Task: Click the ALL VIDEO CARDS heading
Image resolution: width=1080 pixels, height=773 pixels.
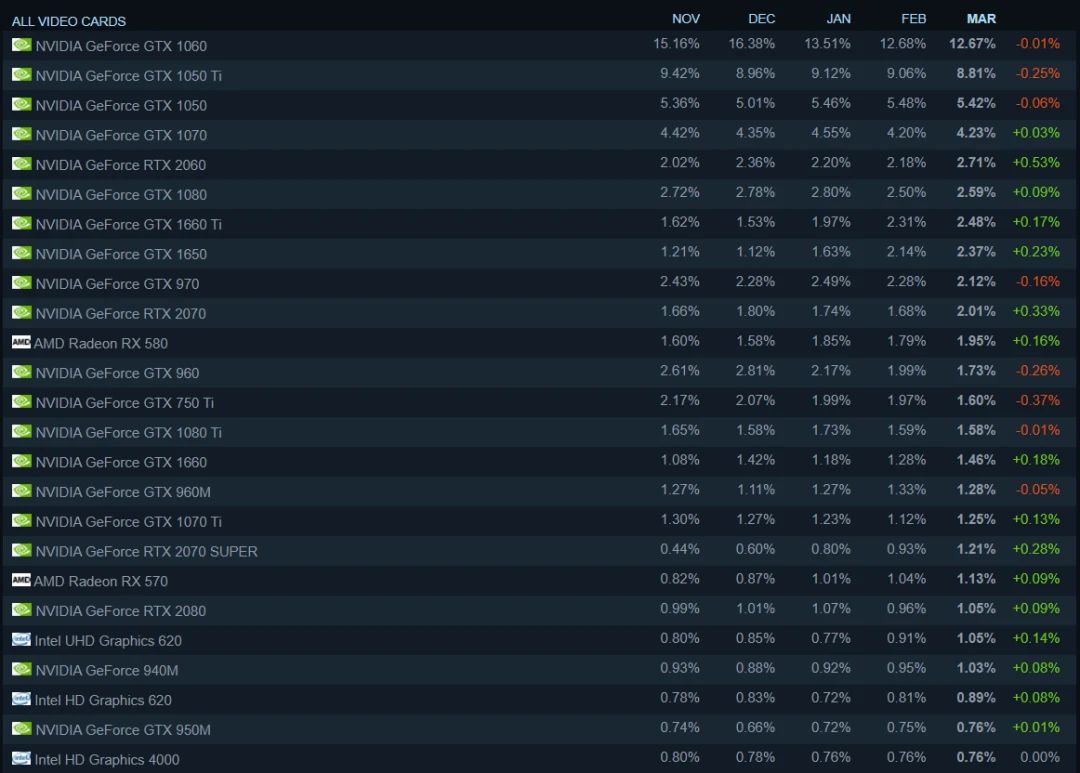Action: point(69,21)
